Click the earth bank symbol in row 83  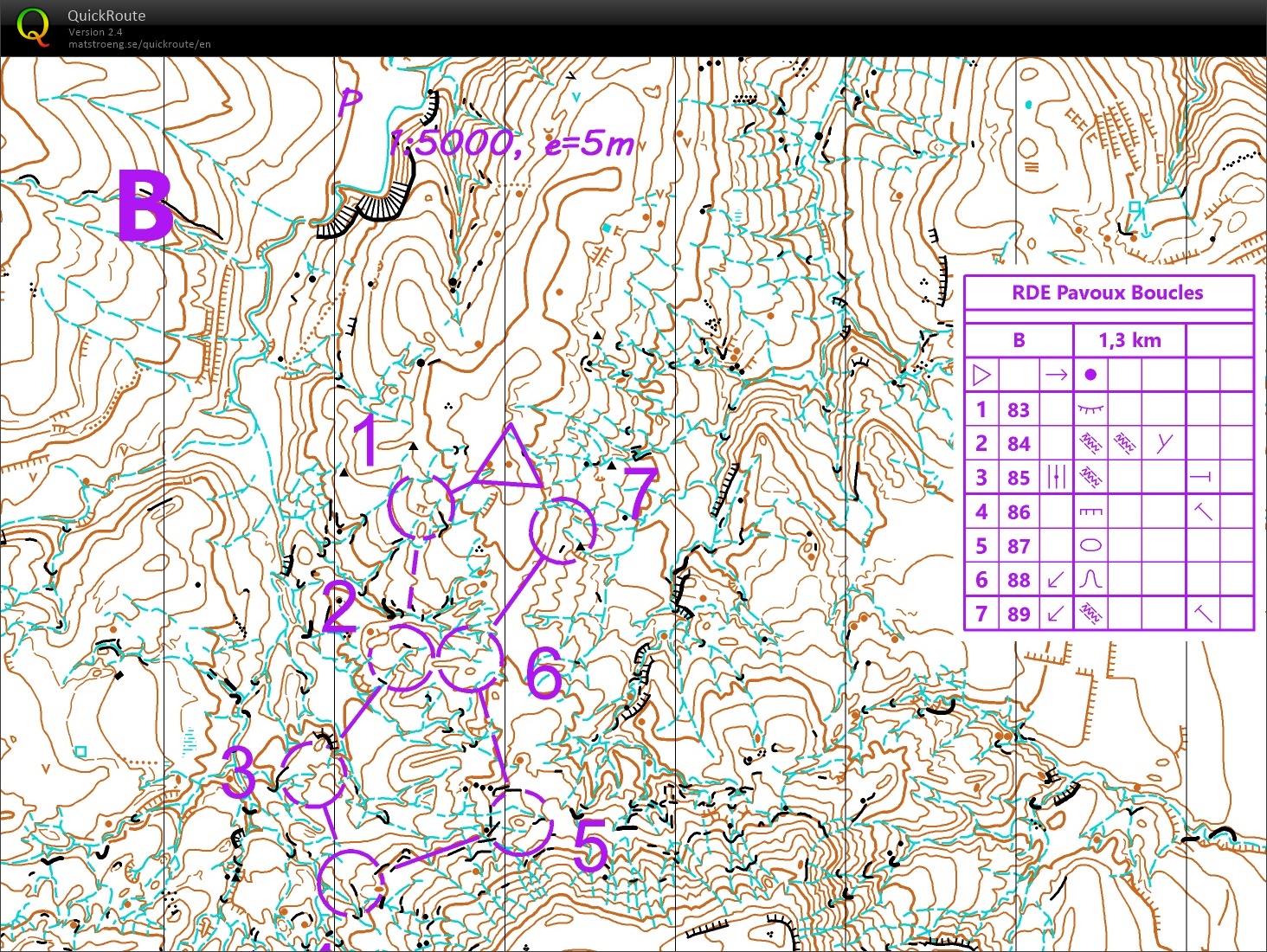(1090, 408)
